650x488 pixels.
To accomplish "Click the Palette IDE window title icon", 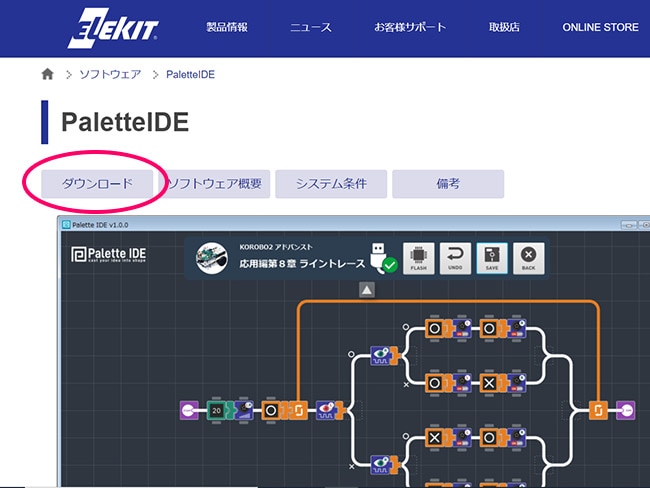I will (66, 225).
